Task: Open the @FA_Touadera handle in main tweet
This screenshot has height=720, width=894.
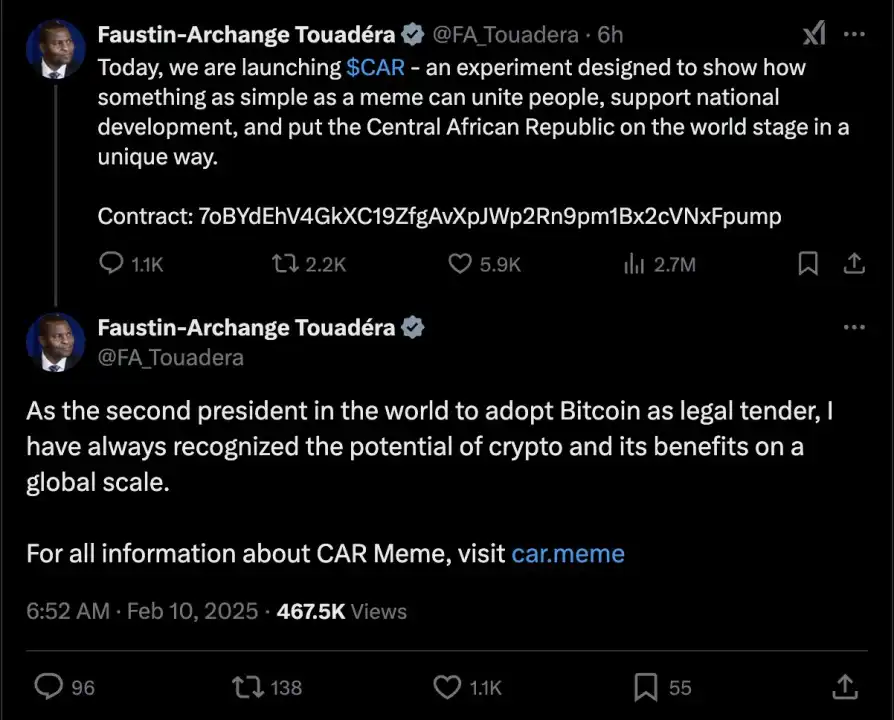Action: [170, 357]
